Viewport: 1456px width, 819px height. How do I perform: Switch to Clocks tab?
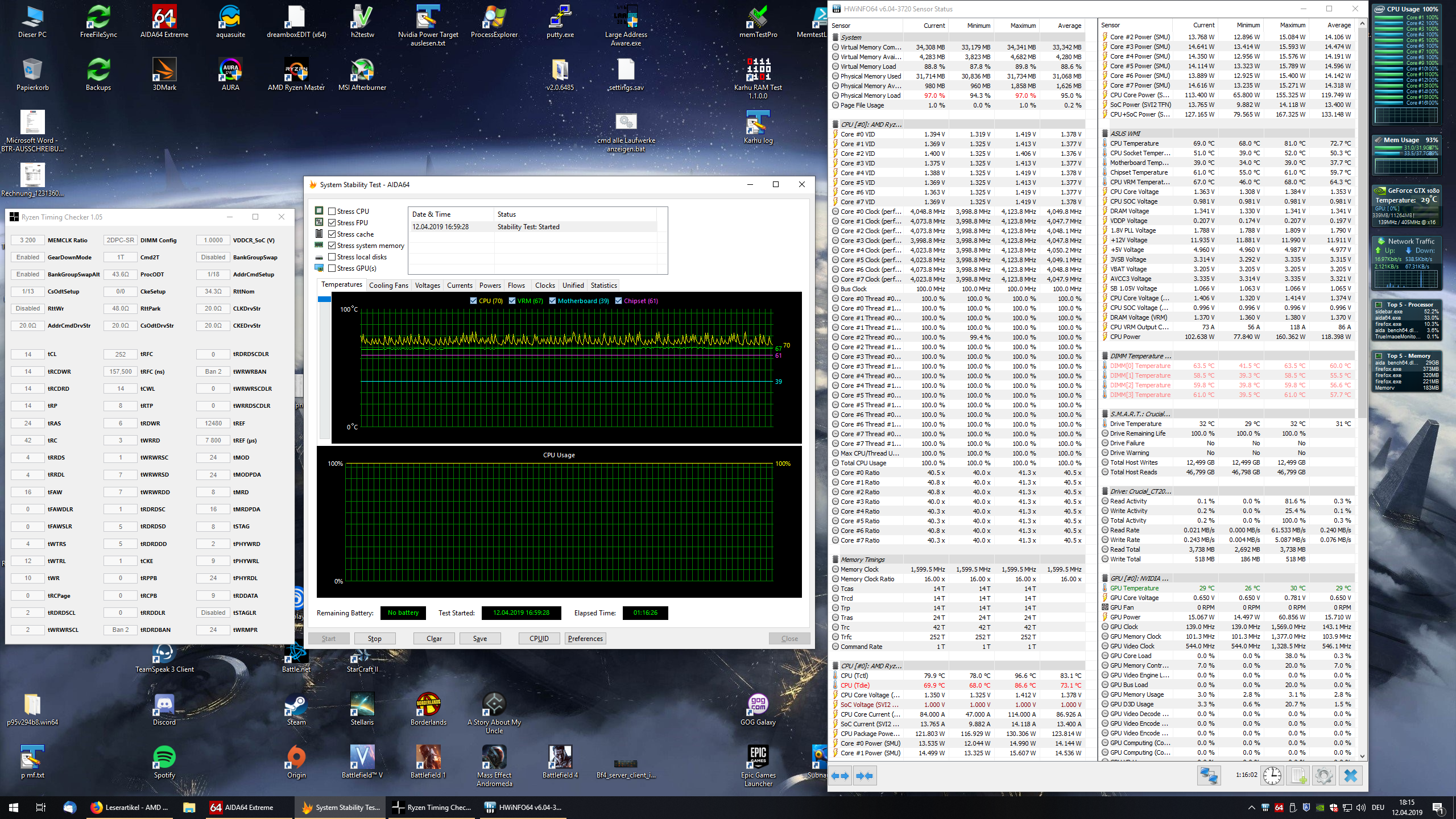point(544,286)
